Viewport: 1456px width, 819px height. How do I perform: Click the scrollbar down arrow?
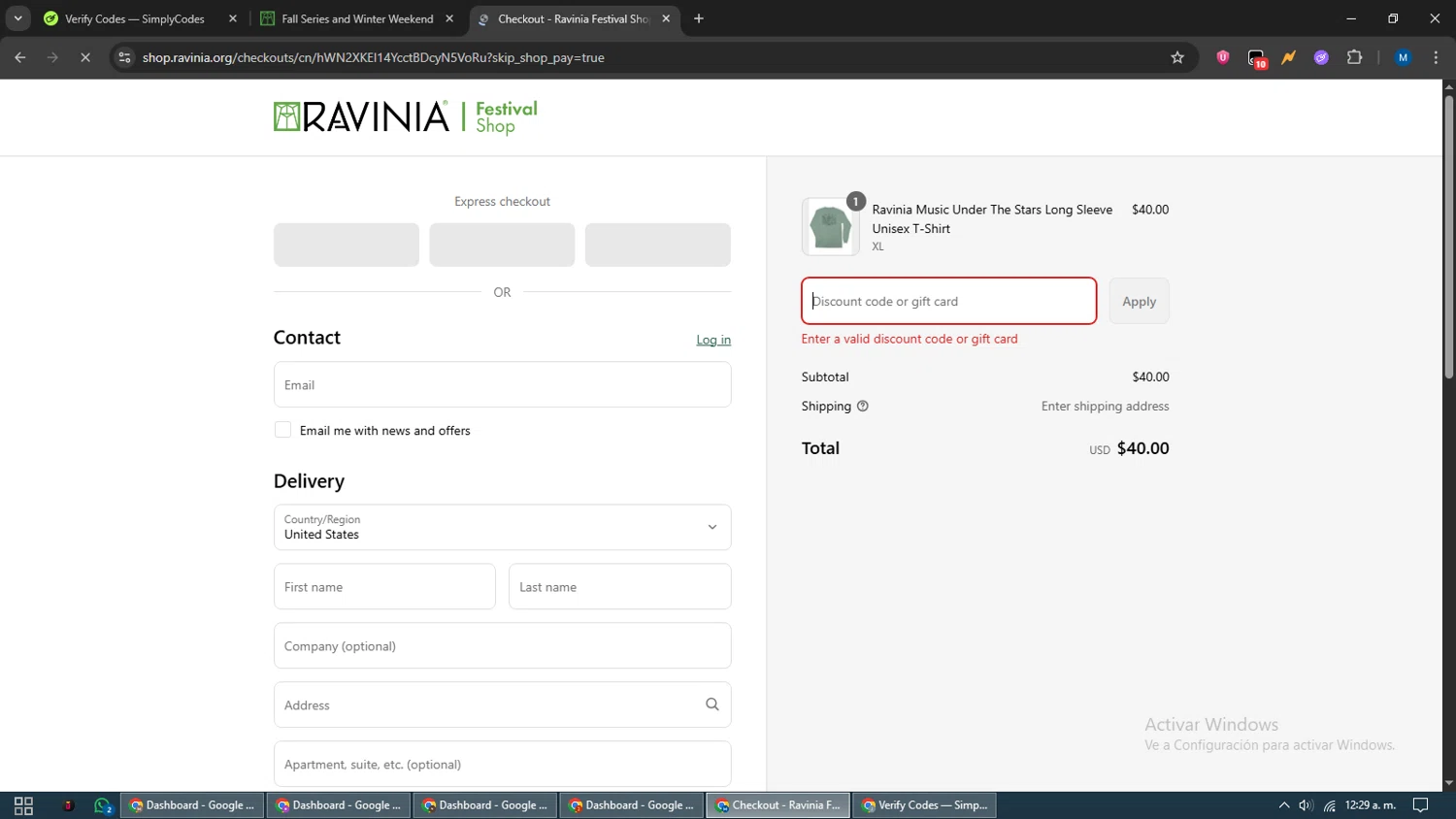[x=1448, y=783]
